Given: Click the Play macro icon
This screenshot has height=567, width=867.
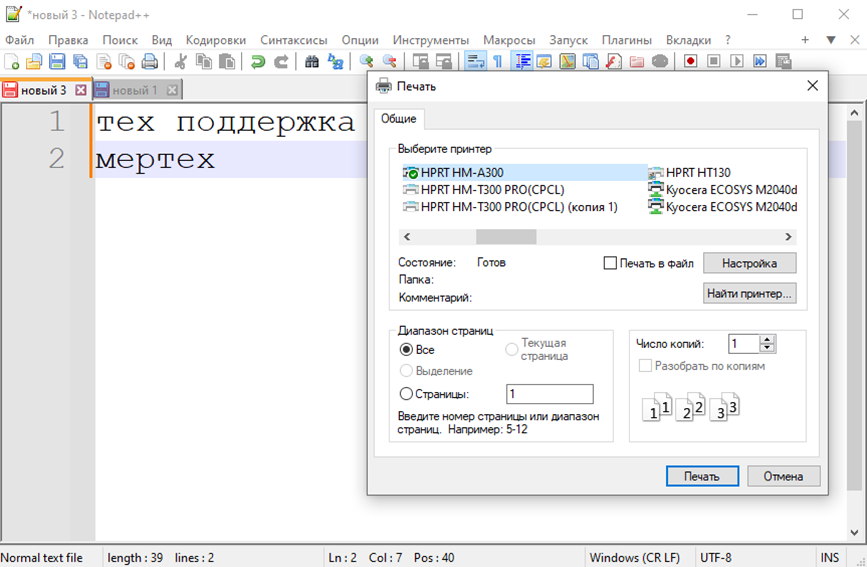Looking at the screenshot, I should coord(737,61).
